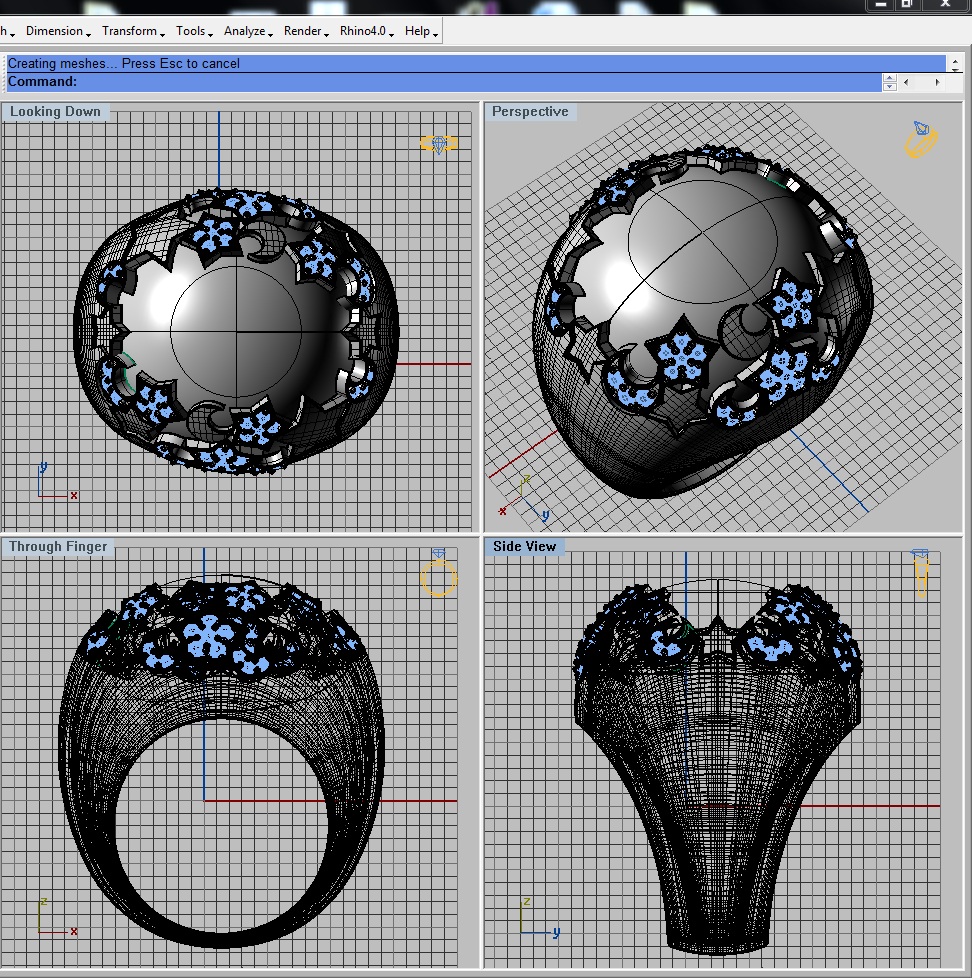Image resolution: width=972 pixels, height=978 pixels.
Task: Open the Transform menu
Action: [x=133, y=31]
